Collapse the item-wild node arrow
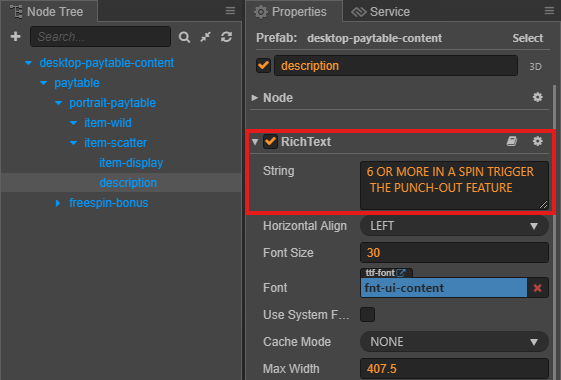The height and width of the screenshot is (380, 561). pos(74,123)
